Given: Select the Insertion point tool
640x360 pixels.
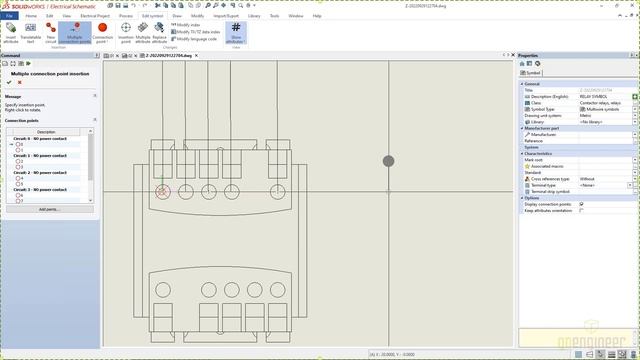Looking at the screenshot, I should pyautogui.click(x=126, y=33).
